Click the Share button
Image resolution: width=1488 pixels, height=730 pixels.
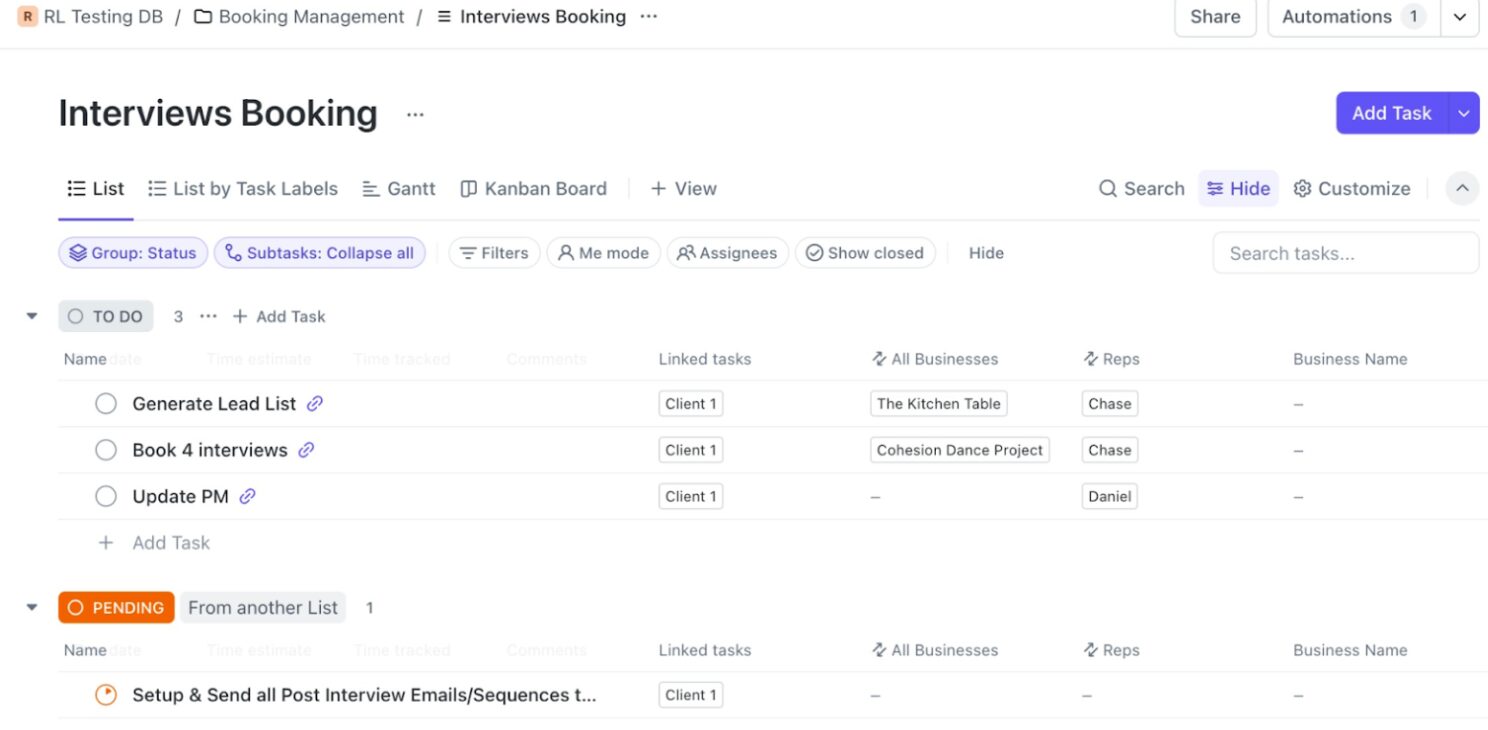[1215, 17]
